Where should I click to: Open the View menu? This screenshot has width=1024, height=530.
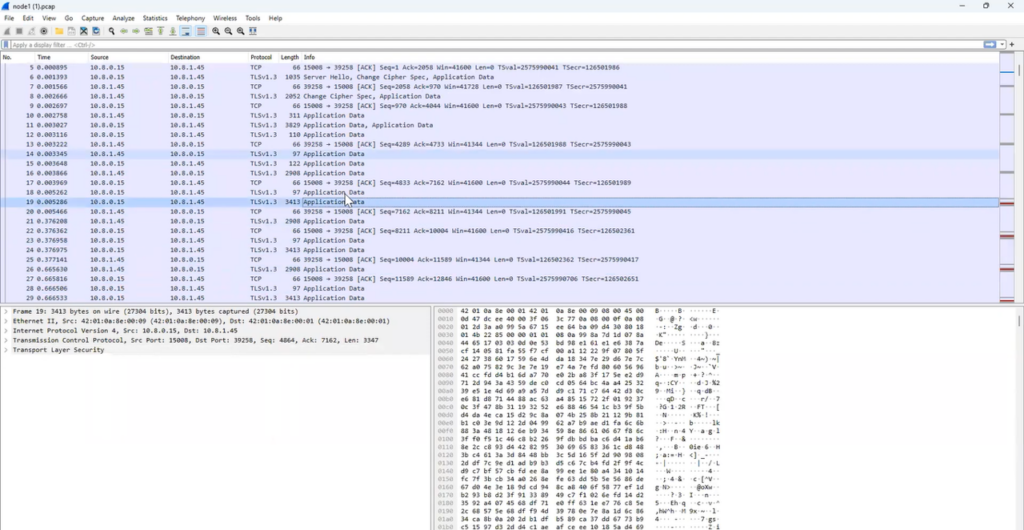49,18
